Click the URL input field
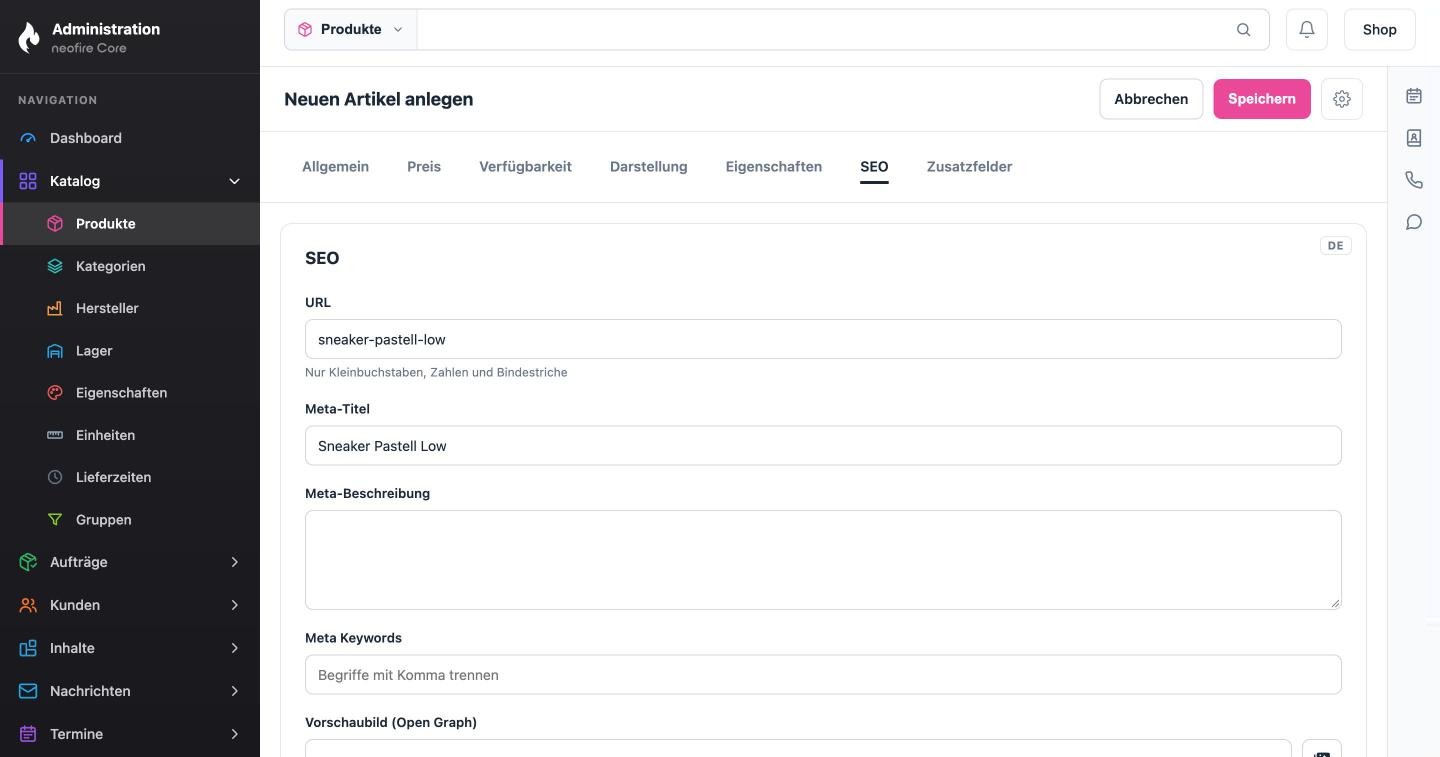The image size is (1440, 757). [823, 339]
